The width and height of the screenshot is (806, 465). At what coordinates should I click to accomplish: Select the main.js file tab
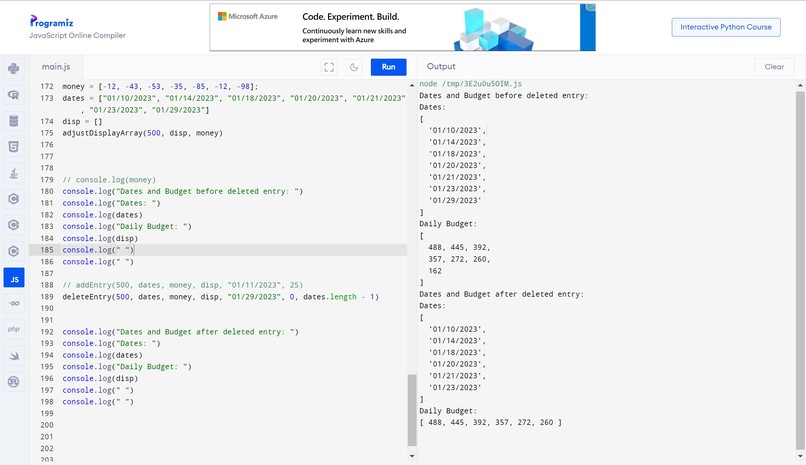[x=56, y=67]
